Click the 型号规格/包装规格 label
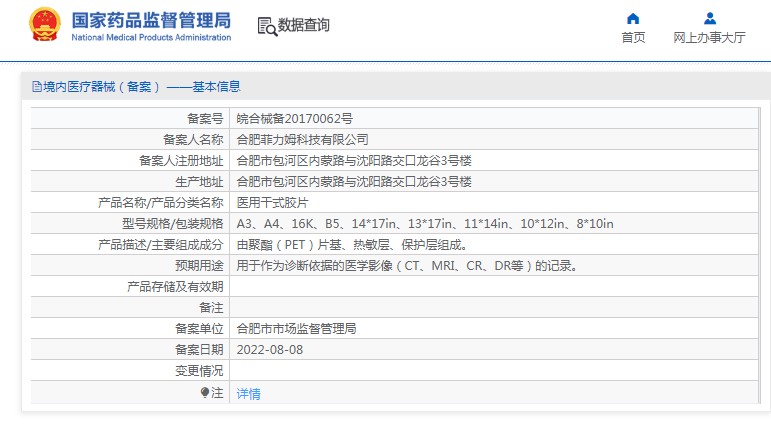The height and width of the screenshot is (426, 771). coord(173,224)
